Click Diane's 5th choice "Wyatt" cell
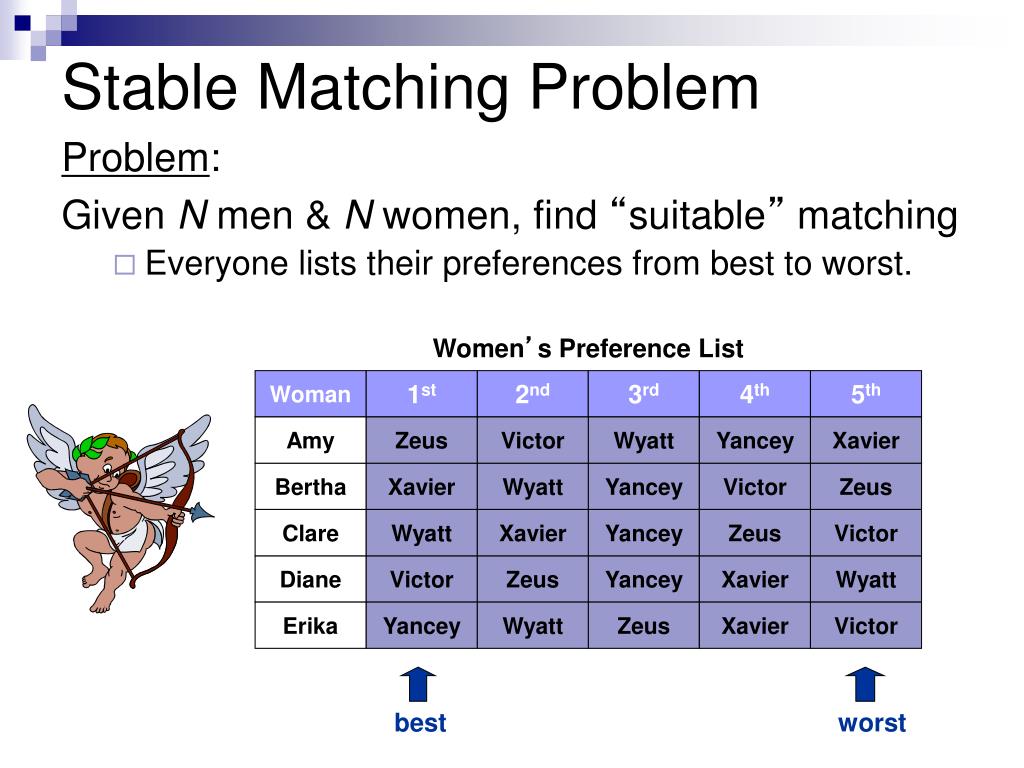The height and width of the screenshot is (768, 1024). pos(865,580)
